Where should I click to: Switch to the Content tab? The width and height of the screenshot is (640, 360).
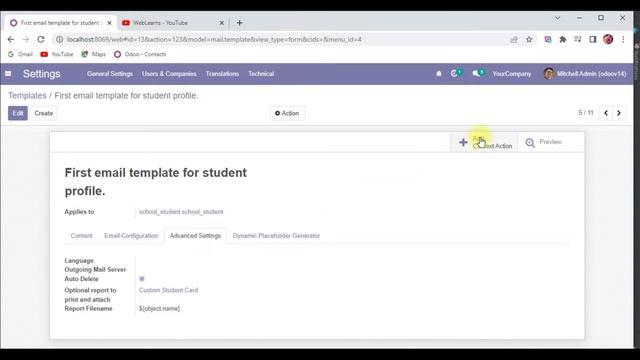click(81, 236)
